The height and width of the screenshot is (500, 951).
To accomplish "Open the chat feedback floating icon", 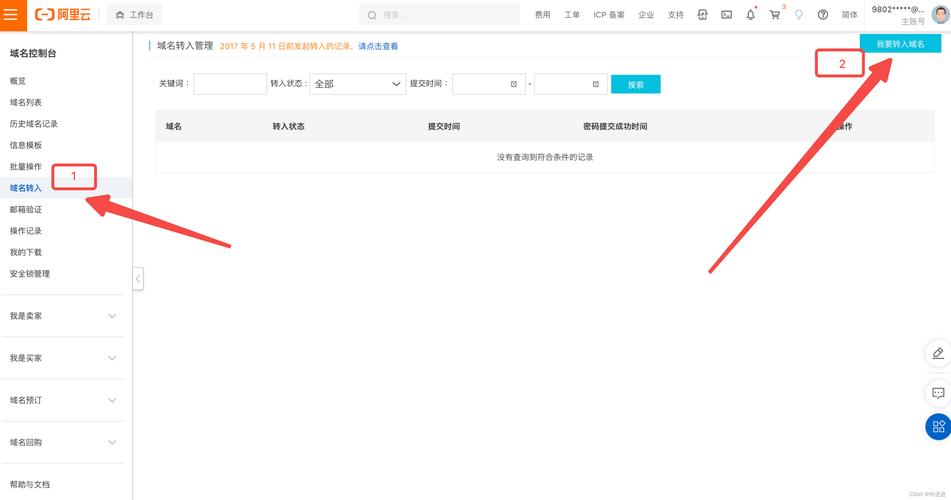I will (937, 391).
